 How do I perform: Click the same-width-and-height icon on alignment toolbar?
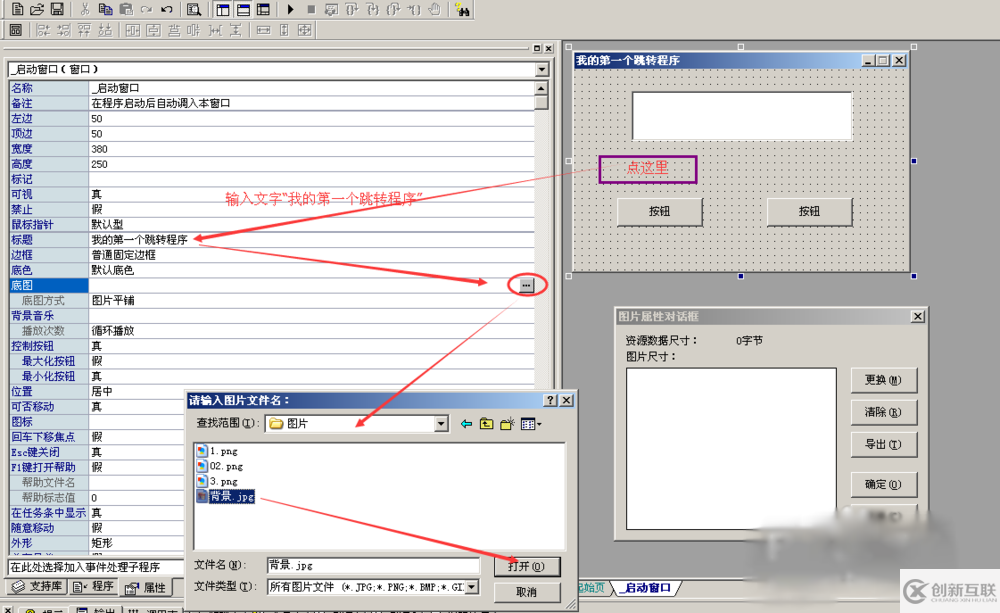pos(305,30)
